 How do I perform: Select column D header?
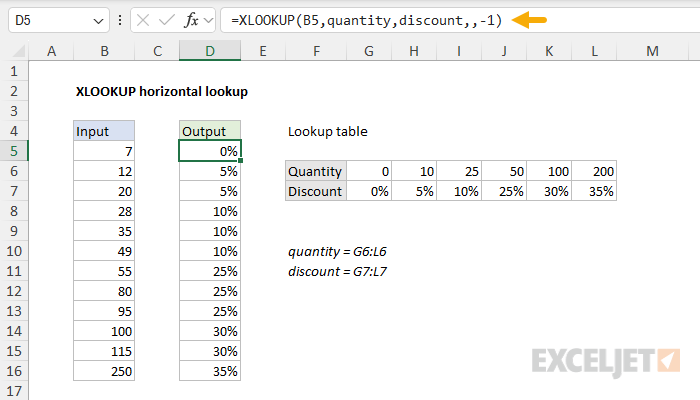point(210,51)
